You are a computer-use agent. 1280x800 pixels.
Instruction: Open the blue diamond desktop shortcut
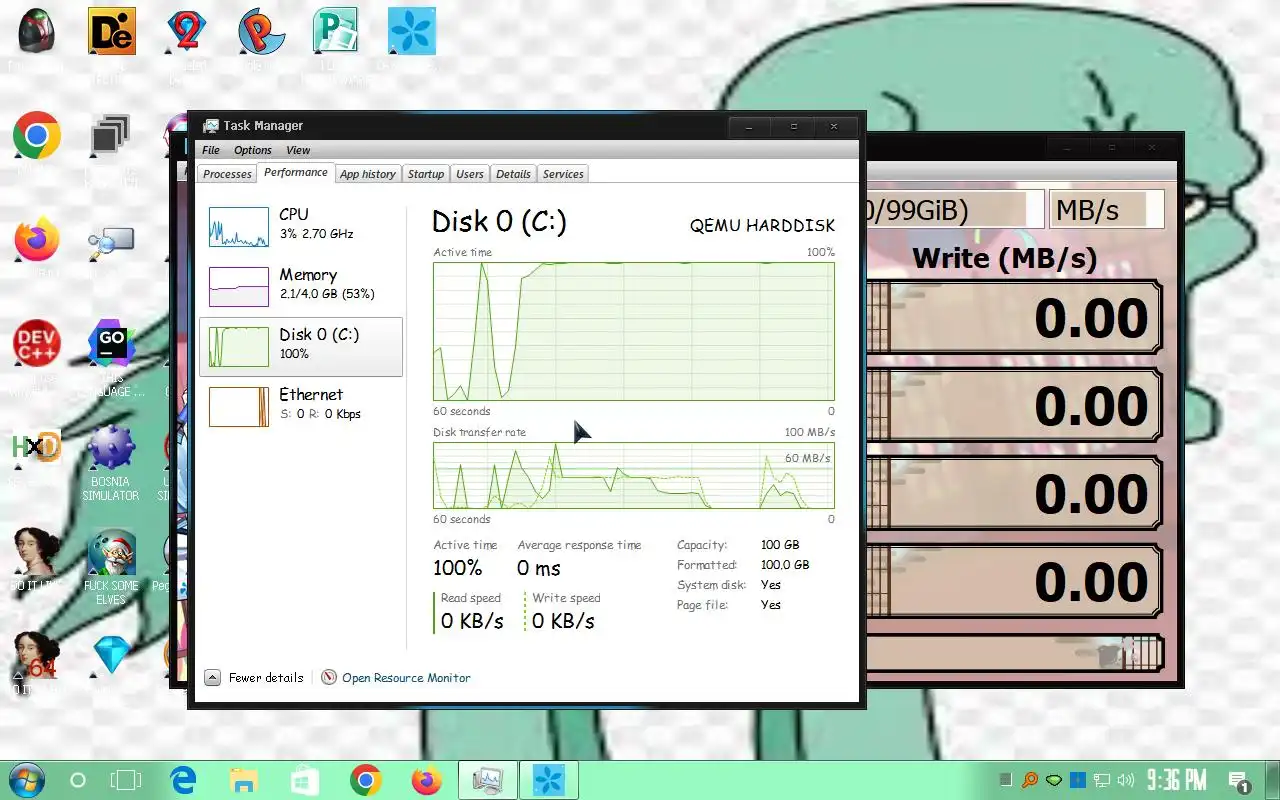pyautogui.click(x=111, y=656)
